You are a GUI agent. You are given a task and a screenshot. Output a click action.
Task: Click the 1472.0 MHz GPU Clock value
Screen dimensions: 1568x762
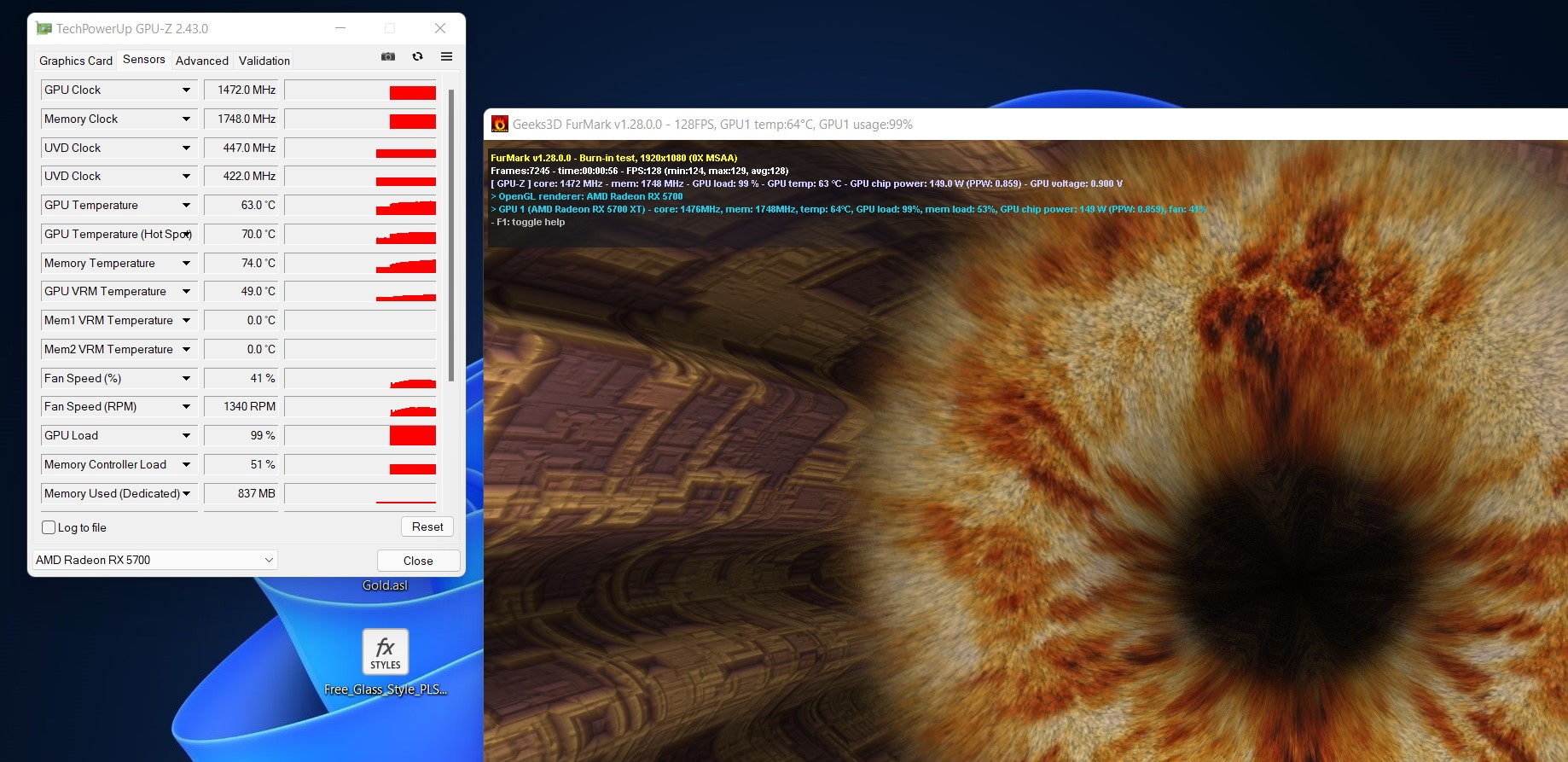coord(243,90)
